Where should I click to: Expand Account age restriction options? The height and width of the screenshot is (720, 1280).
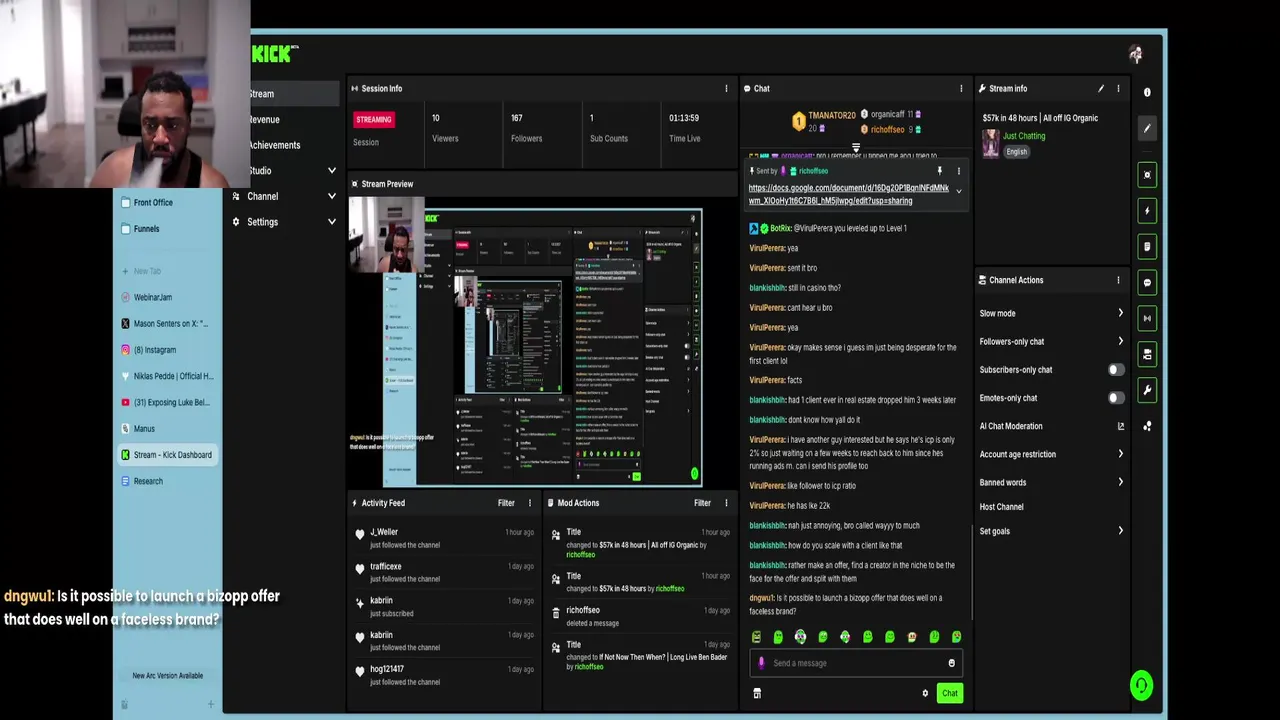(1120, 454)
